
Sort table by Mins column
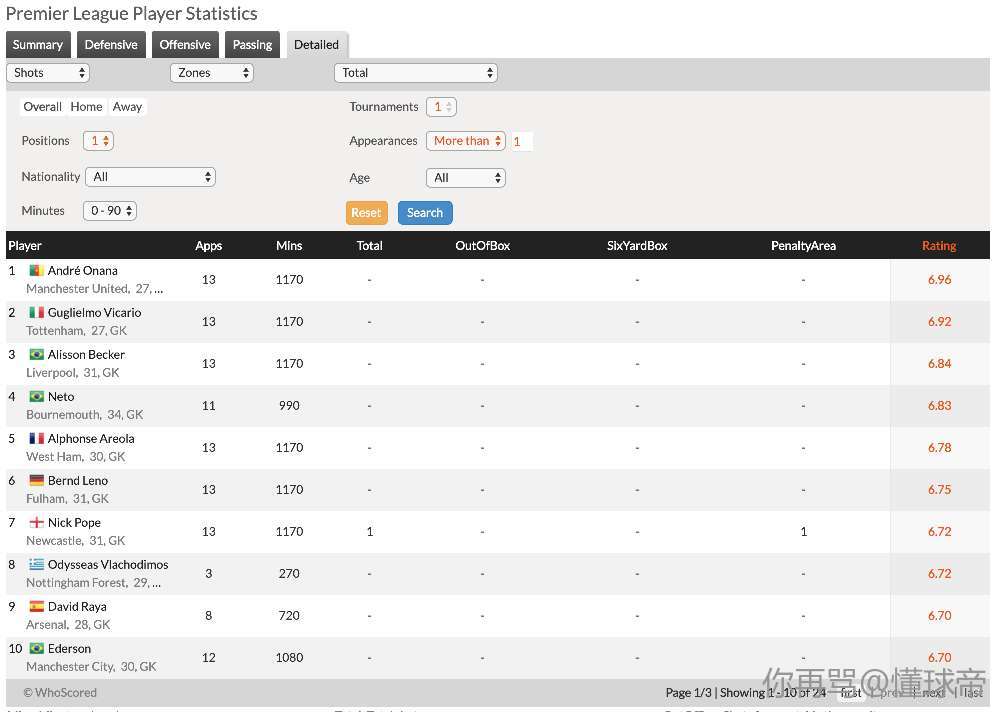(289, 246)
